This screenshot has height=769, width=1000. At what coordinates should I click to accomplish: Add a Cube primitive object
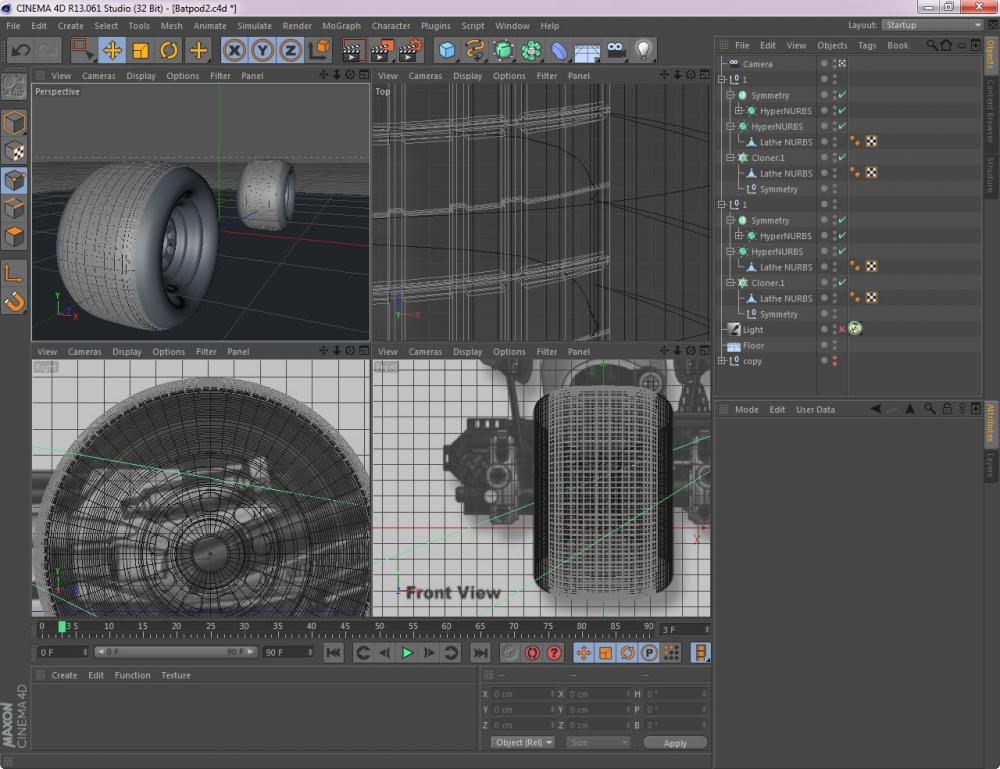(447, 50)
